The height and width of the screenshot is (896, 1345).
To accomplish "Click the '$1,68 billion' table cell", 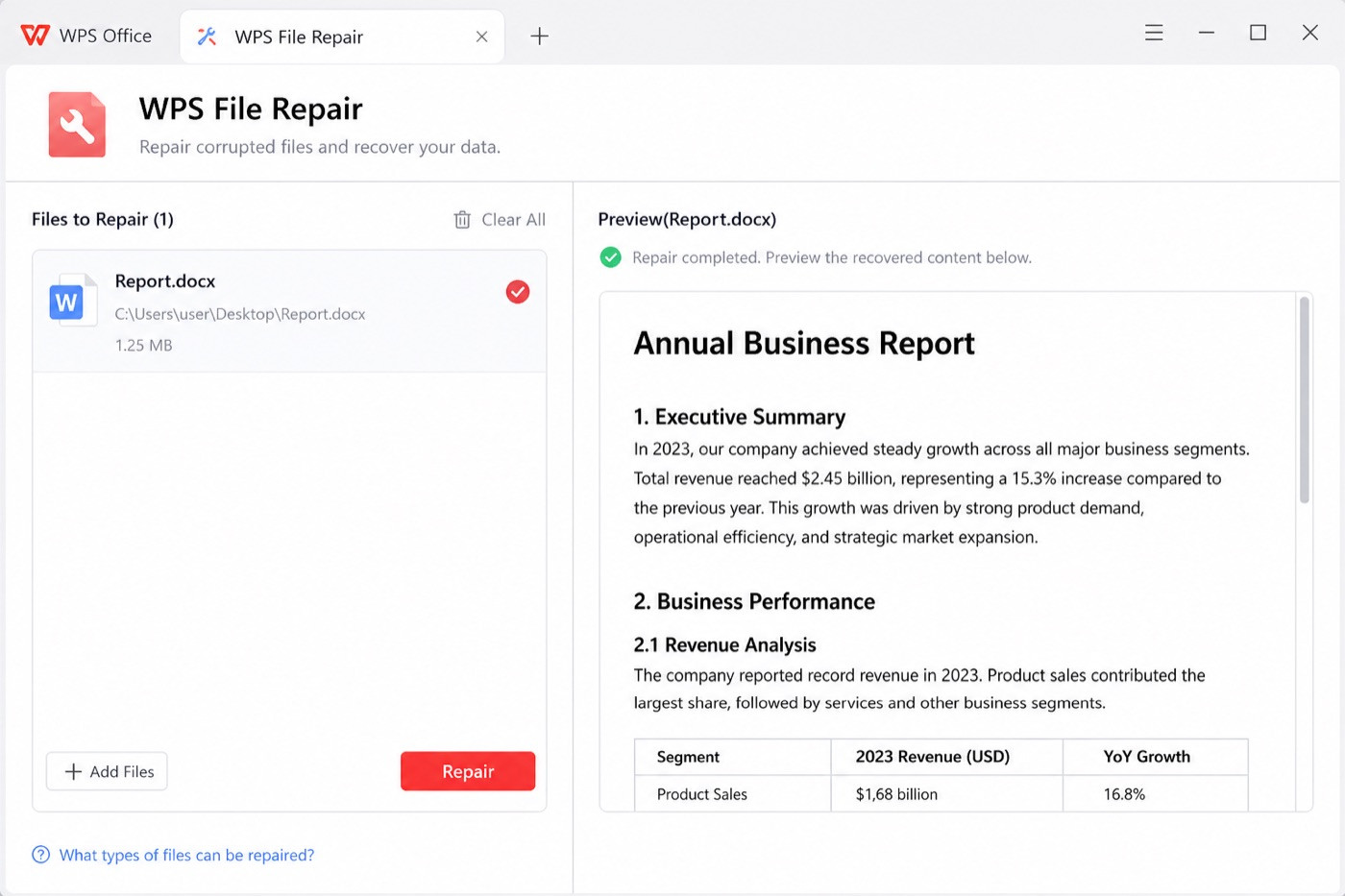I will [946, 794].
